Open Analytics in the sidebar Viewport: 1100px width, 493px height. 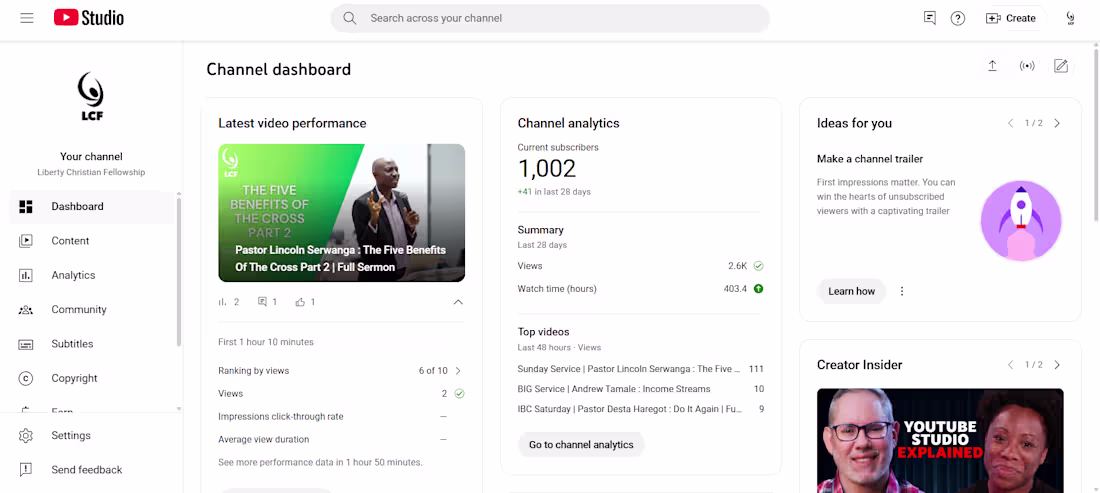[x=73, y=275]
